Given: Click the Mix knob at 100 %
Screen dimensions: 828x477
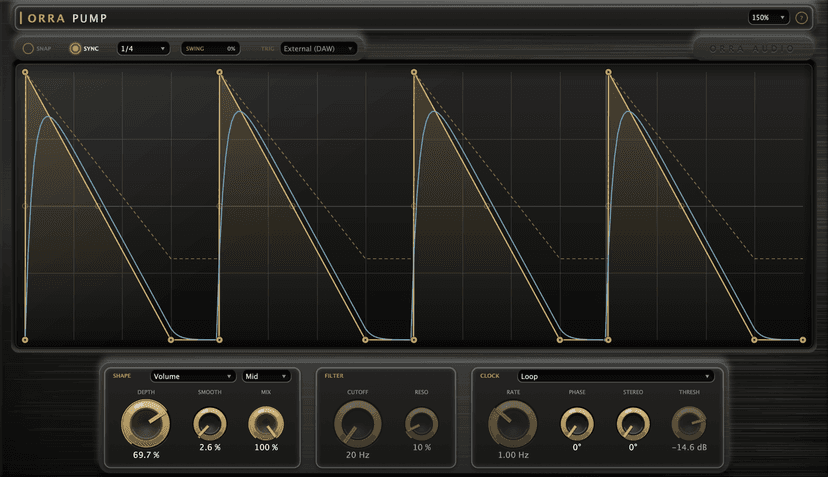Looking at the screenshot, I should [x=266, y=424].
